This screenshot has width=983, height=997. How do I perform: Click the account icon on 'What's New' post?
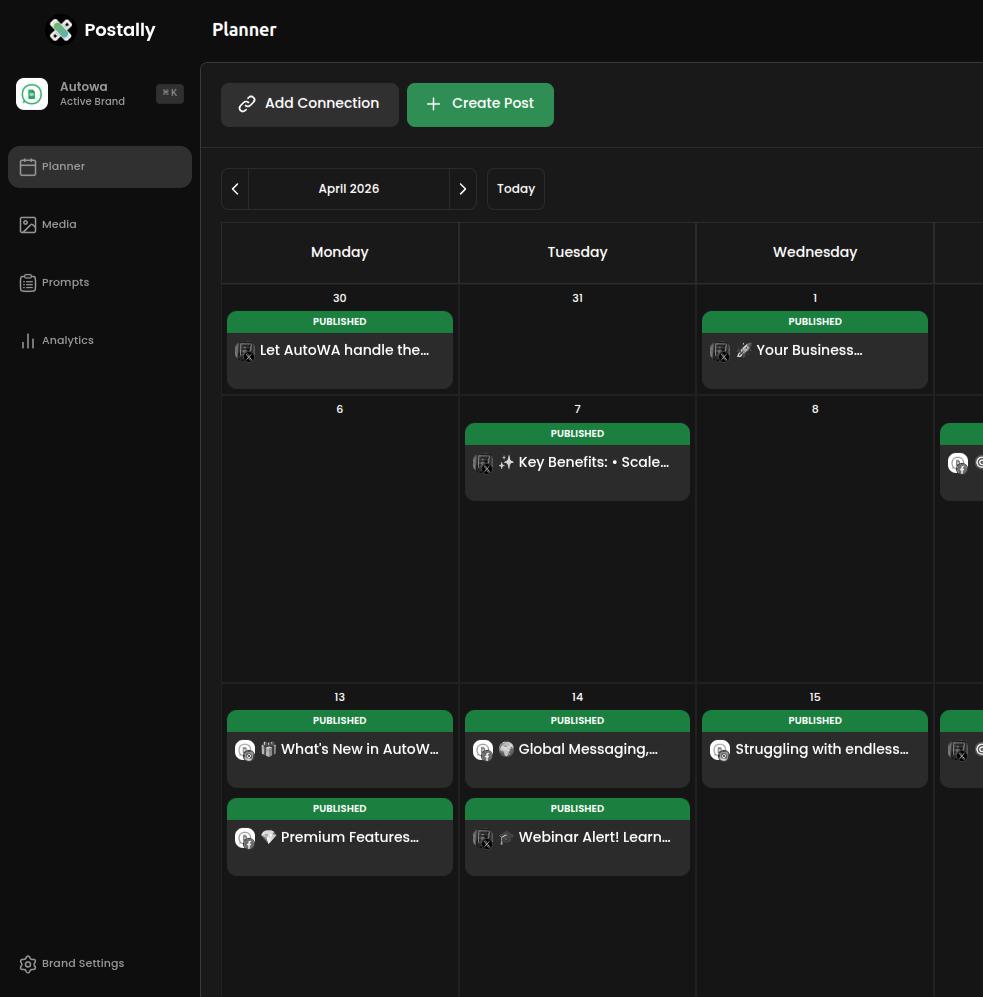click(245, 750)
